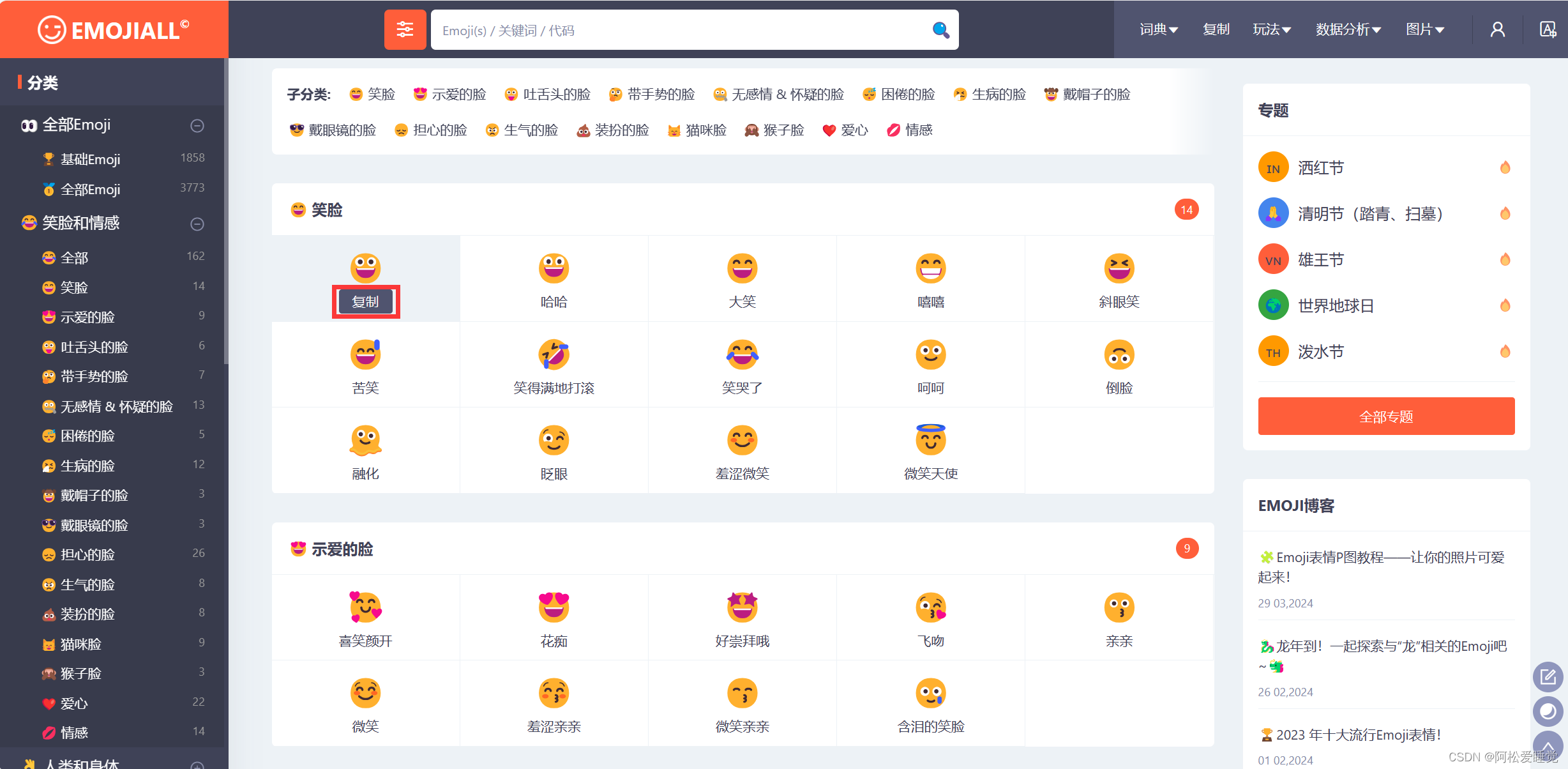Click the 全部专题 button

click(x=1386, y=416)
